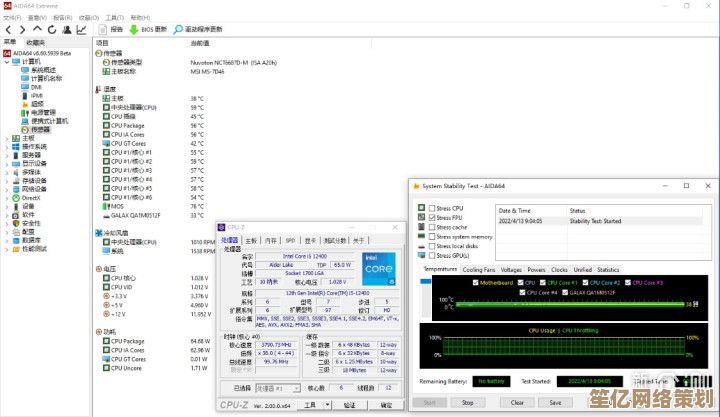Image resolution: width=720 pixels, height=417 pixels.
Task: Select the DirectX tree node
Action: 31,198
